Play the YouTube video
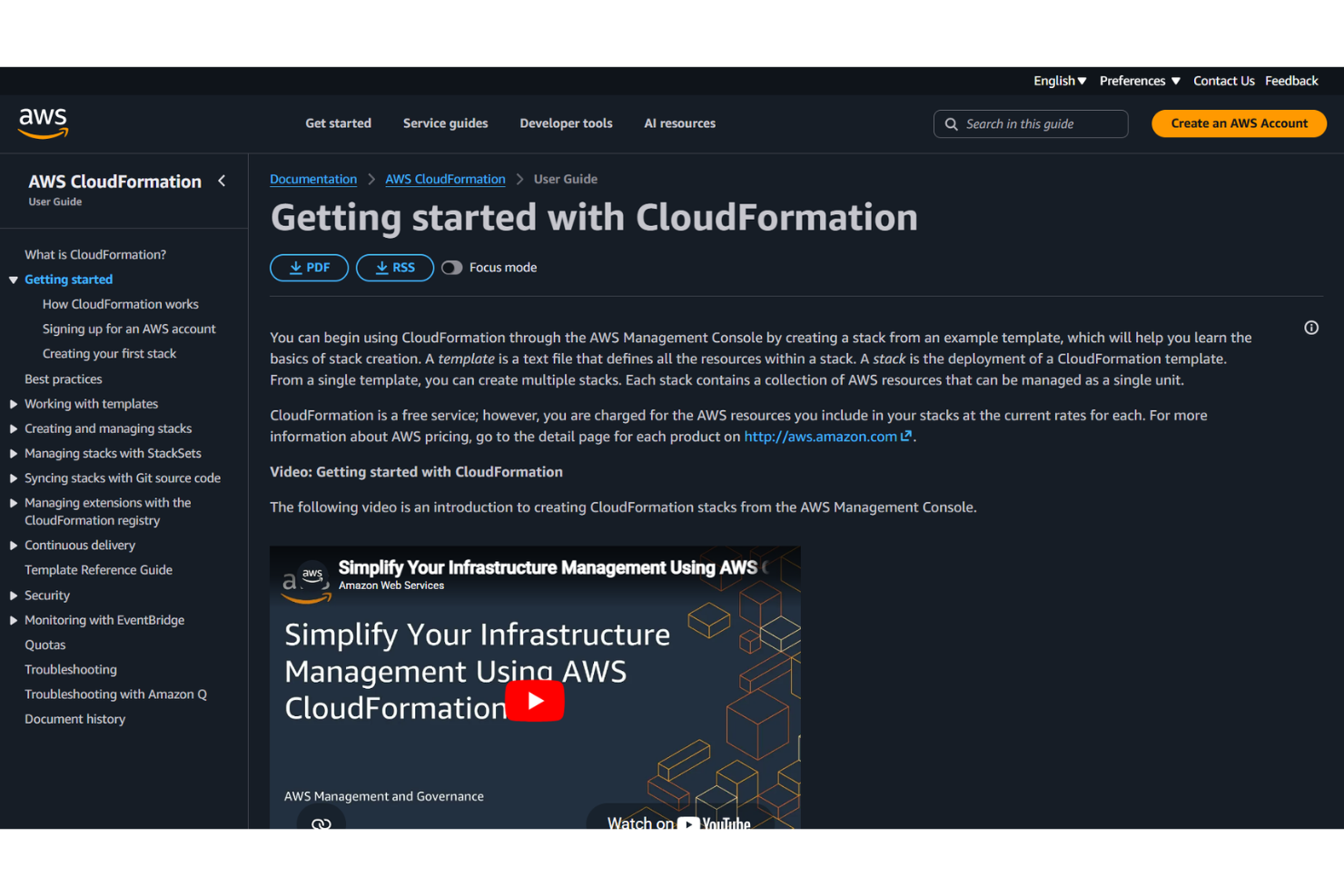The width and height of the screenshot is (1344, 896). (535, 701)
